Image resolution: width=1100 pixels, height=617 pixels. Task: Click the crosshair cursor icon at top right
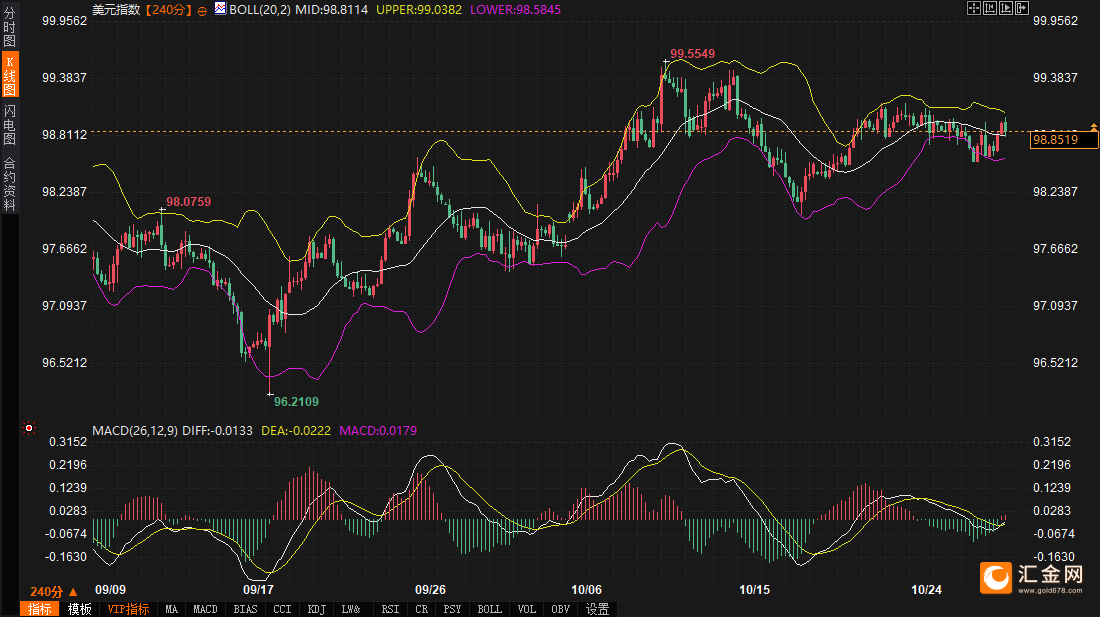point(974,8)
